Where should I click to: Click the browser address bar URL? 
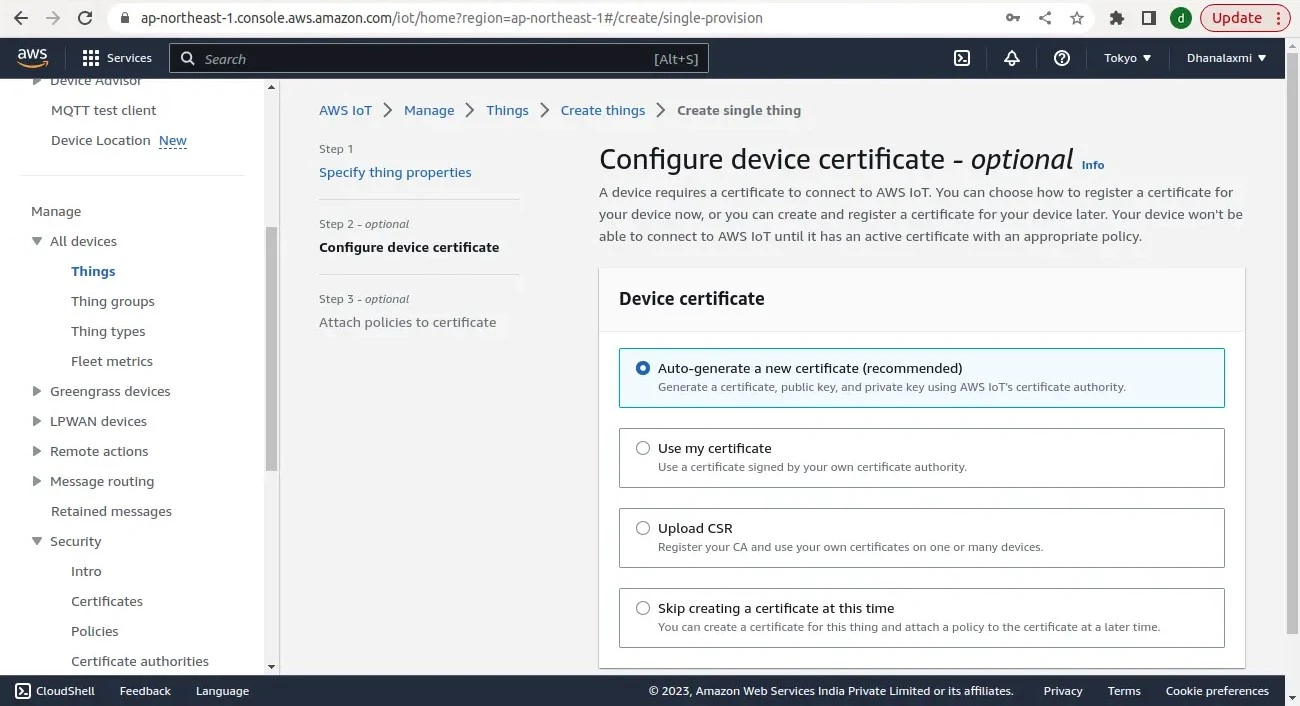[x=451, y=18]
